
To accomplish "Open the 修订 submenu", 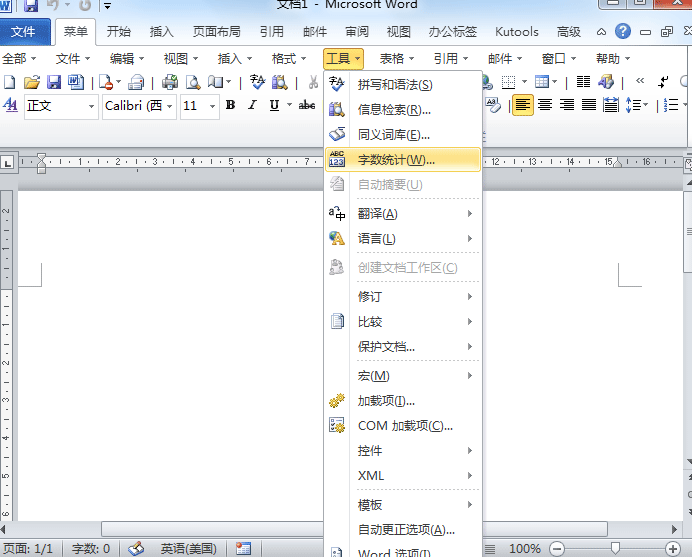I will 403,297.
